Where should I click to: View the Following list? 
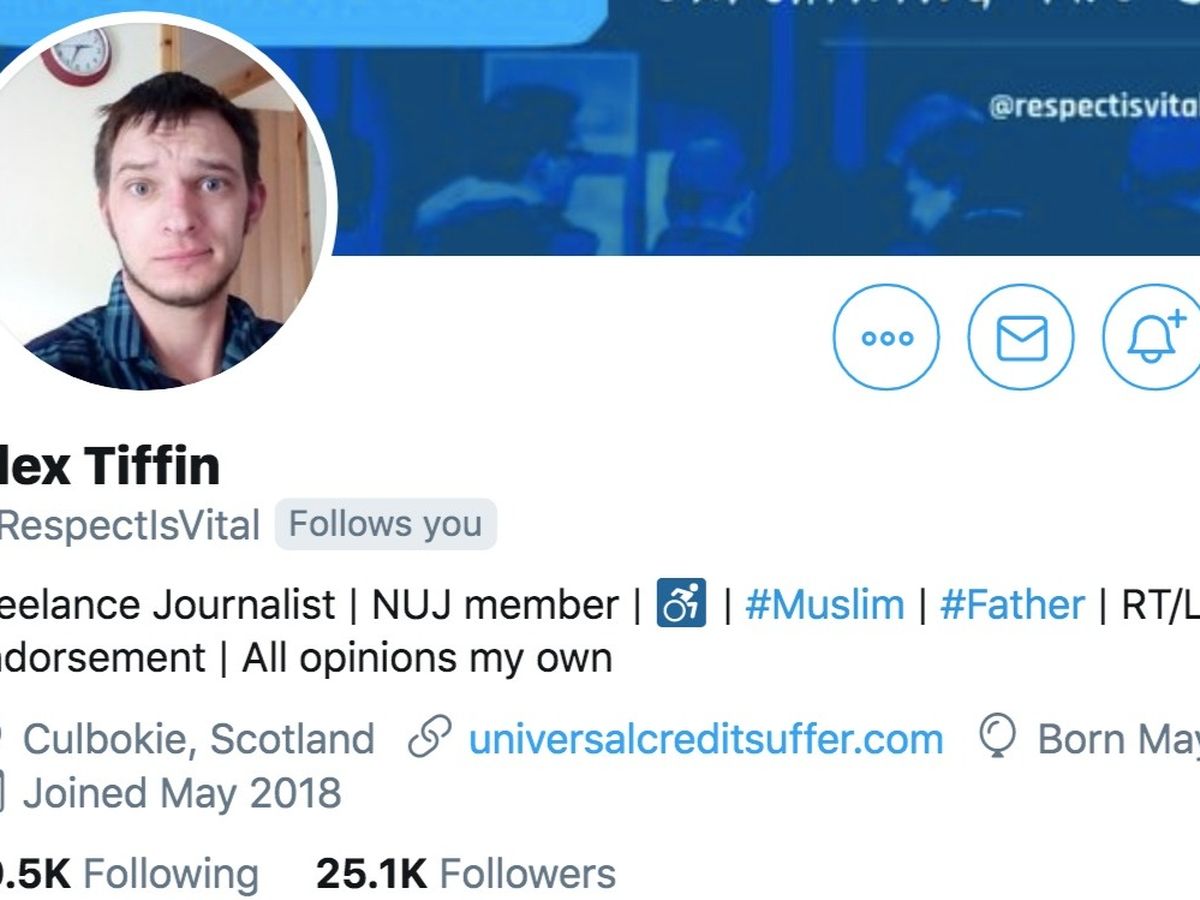coord(170,874)
